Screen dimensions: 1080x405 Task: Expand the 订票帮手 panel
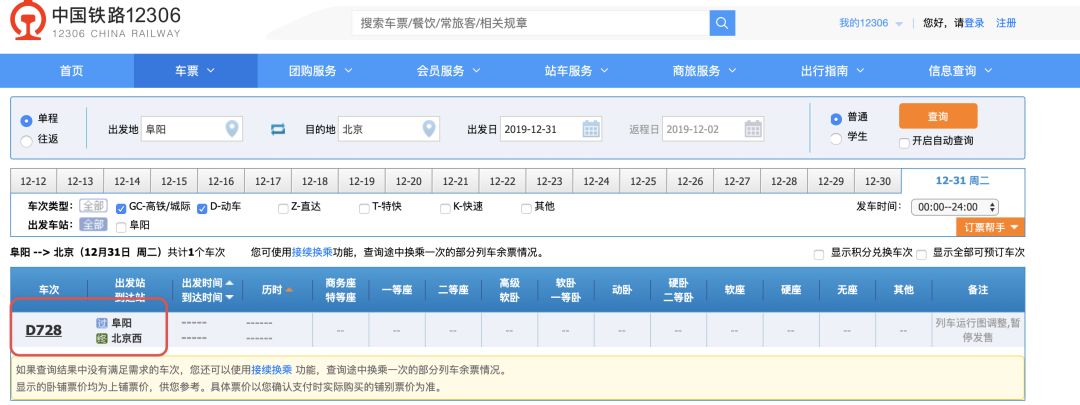[x=990, y=227]
